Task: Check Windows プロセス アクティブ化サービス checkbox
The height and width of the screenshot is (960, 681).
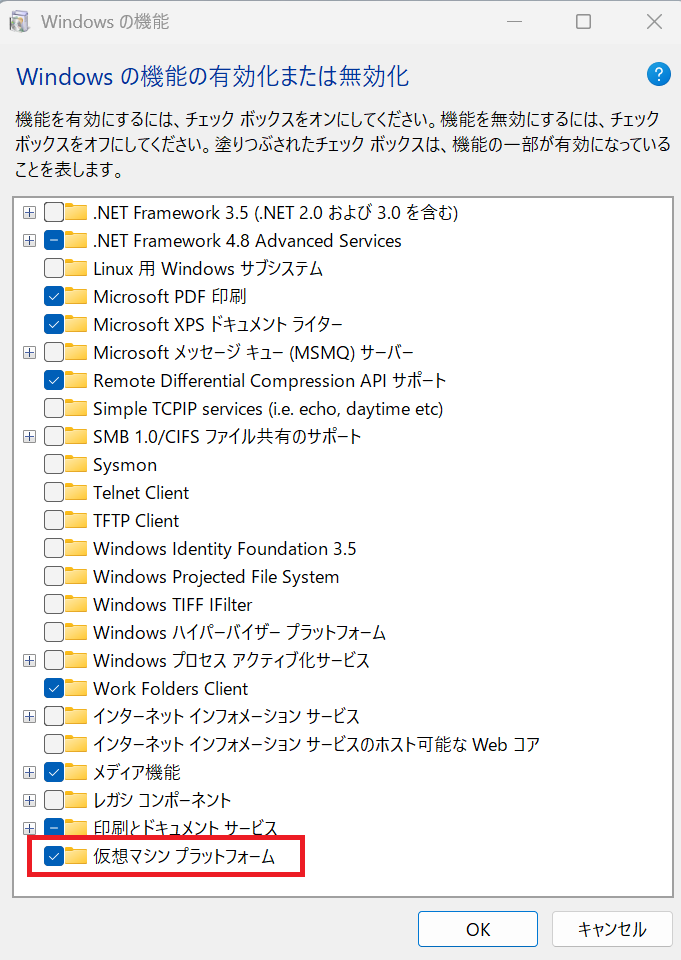Action: click(54, 661)
